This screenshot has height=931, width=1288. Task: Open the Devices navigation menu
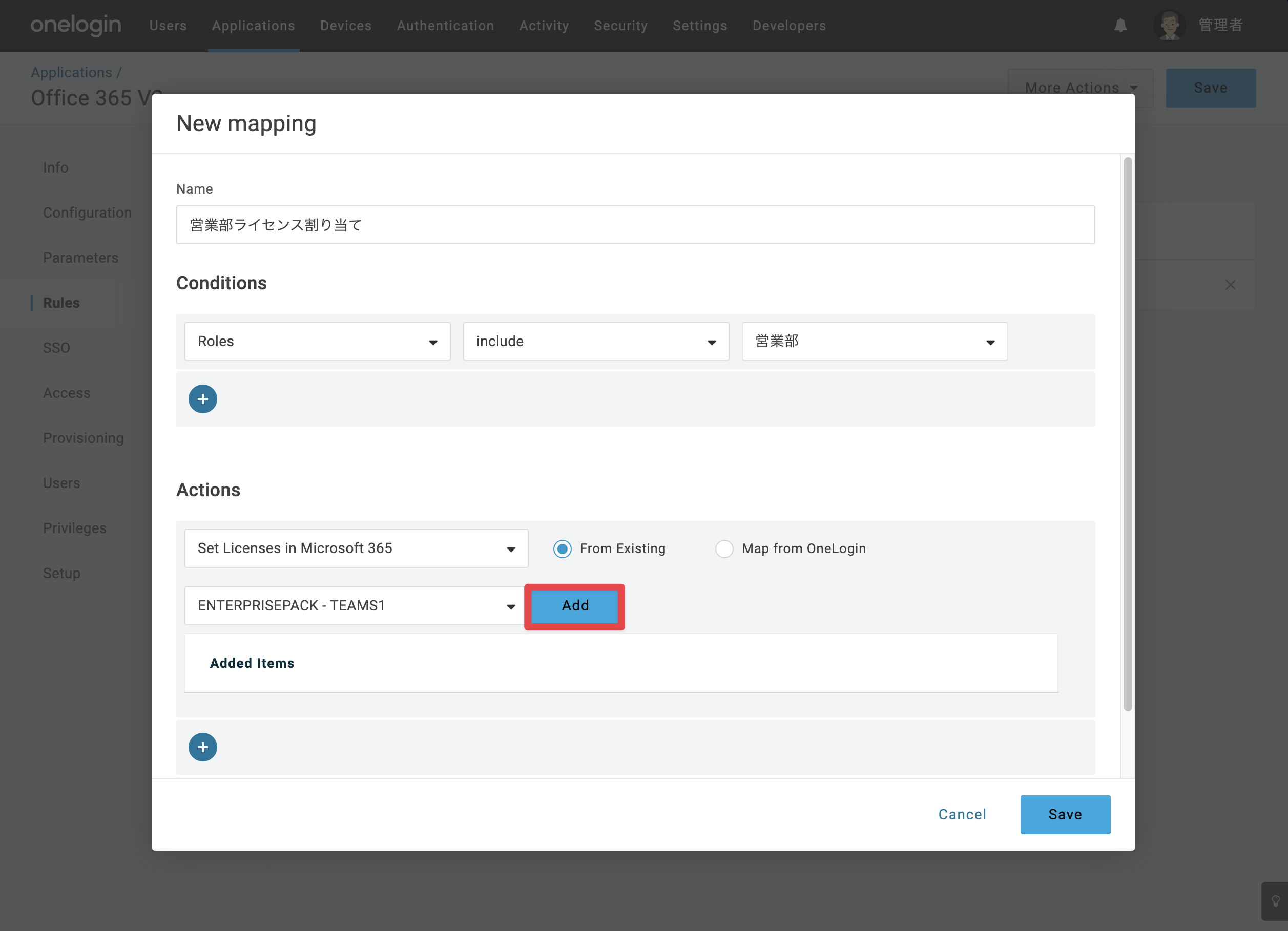pyautogui.click(x=346, y=26)
